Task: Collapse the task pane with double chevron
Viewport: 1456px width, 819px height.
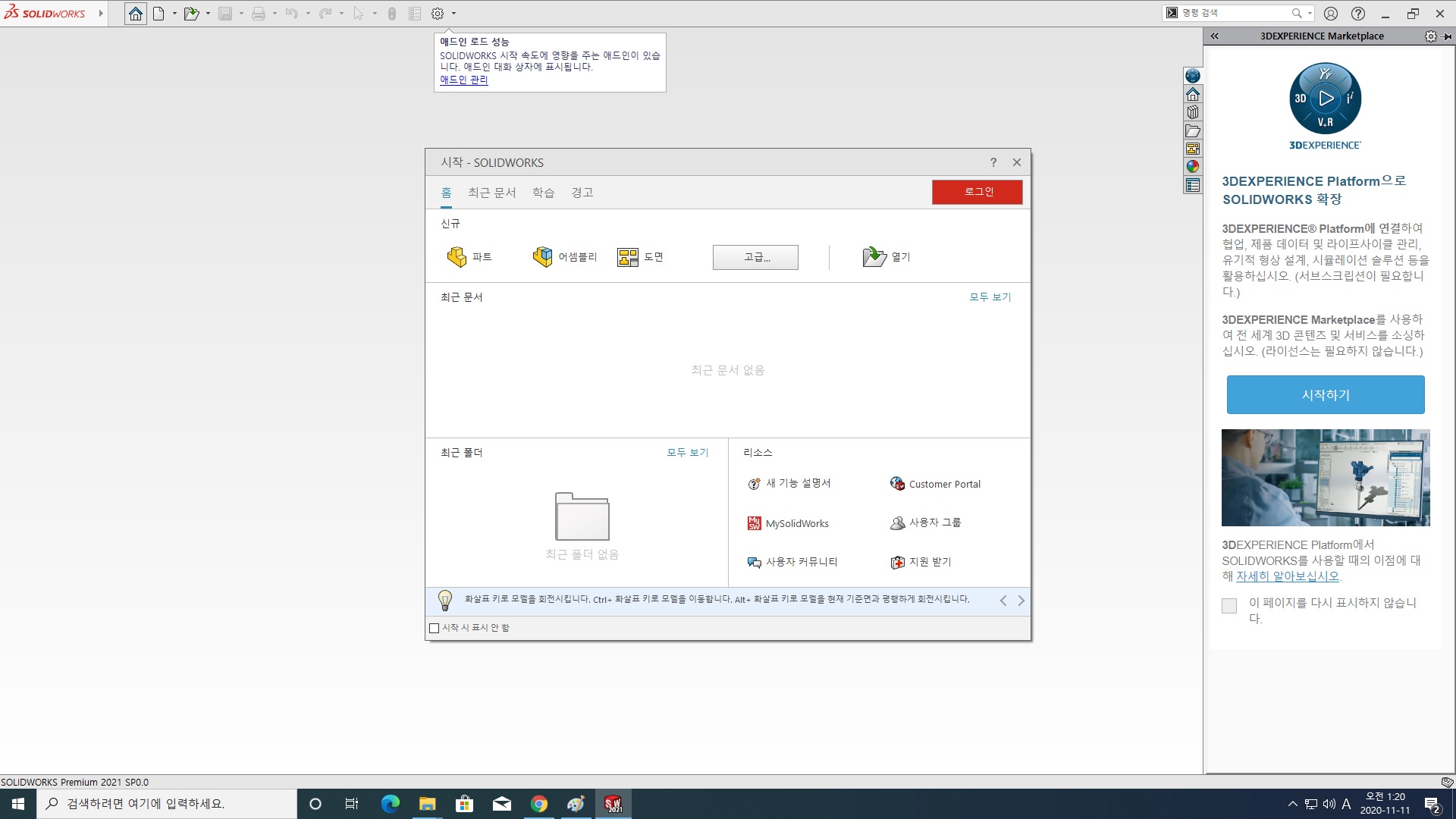Action: 1214,36
